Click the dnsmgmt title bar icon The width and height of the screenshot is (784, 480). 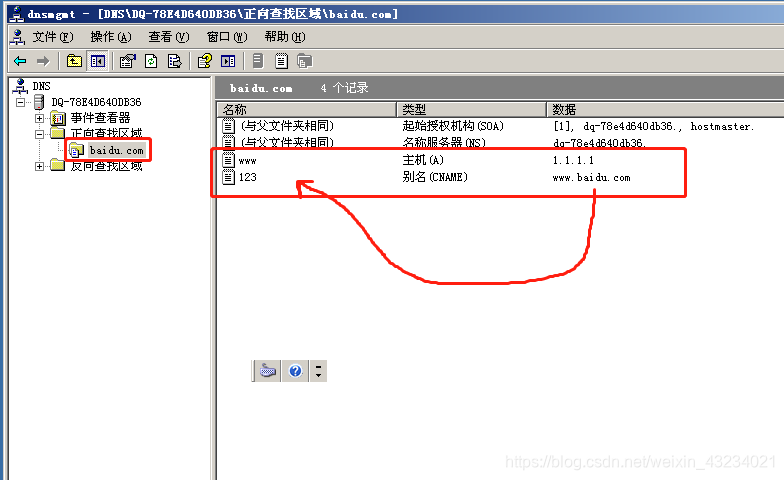pyautogui.click(x=16, y=14)
